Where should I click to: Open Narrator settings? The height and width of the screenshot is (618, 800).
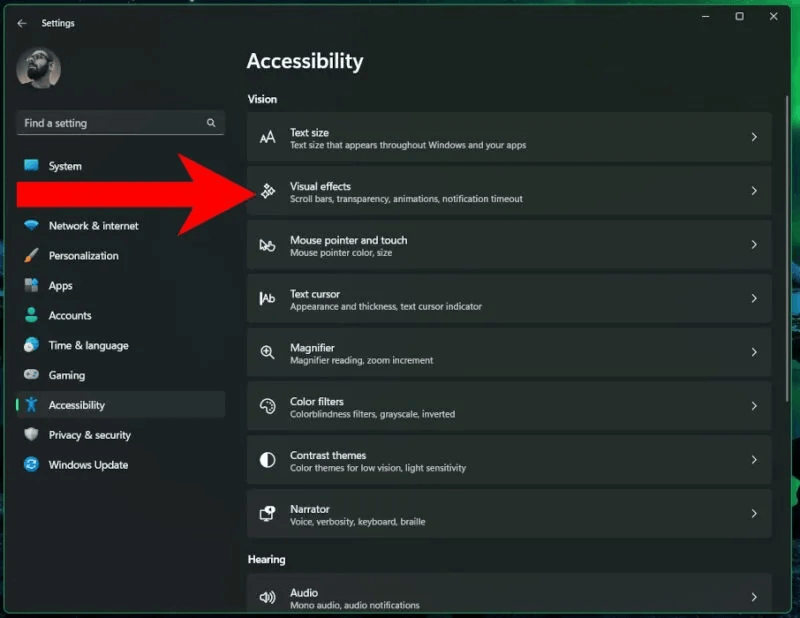[x=509, y=514]
